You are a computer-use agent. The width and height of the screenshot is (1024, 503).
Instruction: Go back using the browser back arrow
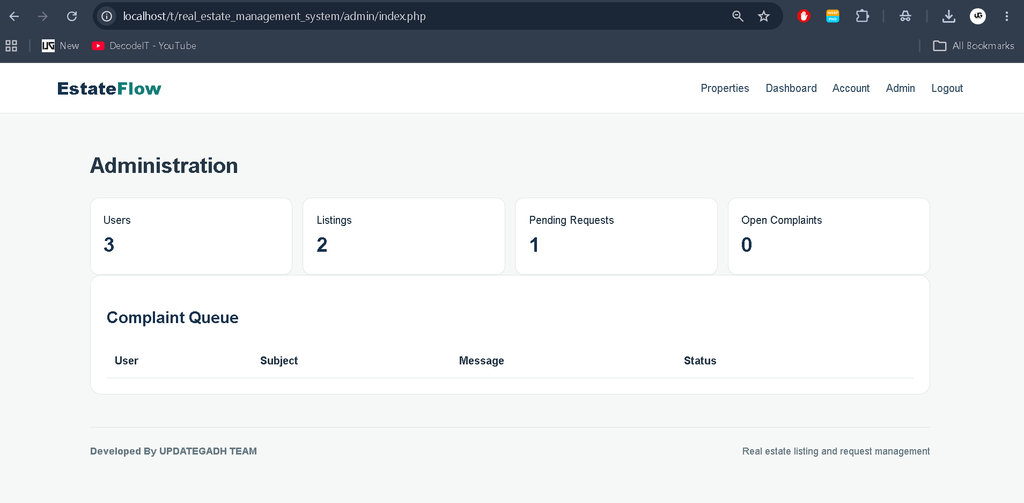pyautogui.click(x=14, y=16)
